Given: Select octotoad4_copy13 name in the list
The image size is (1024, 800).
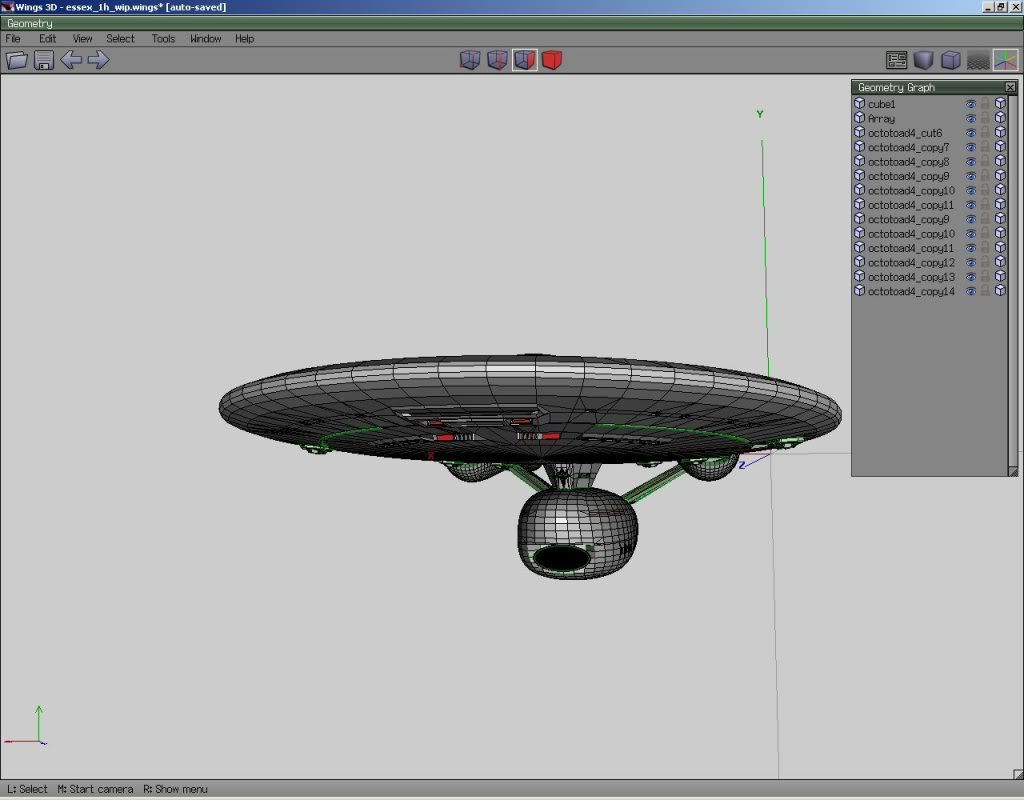Looking at the screenshot, I should click(911, 277).
